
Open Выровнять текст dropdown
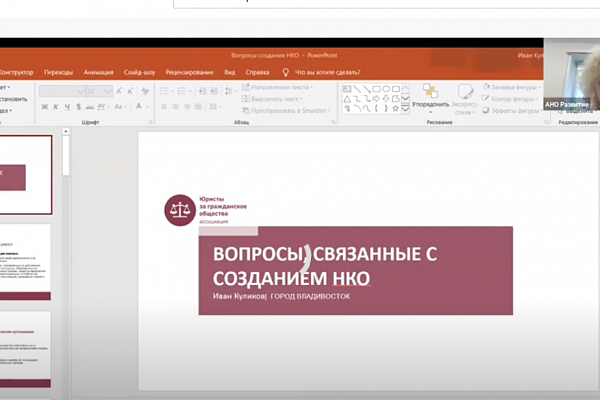272,99
